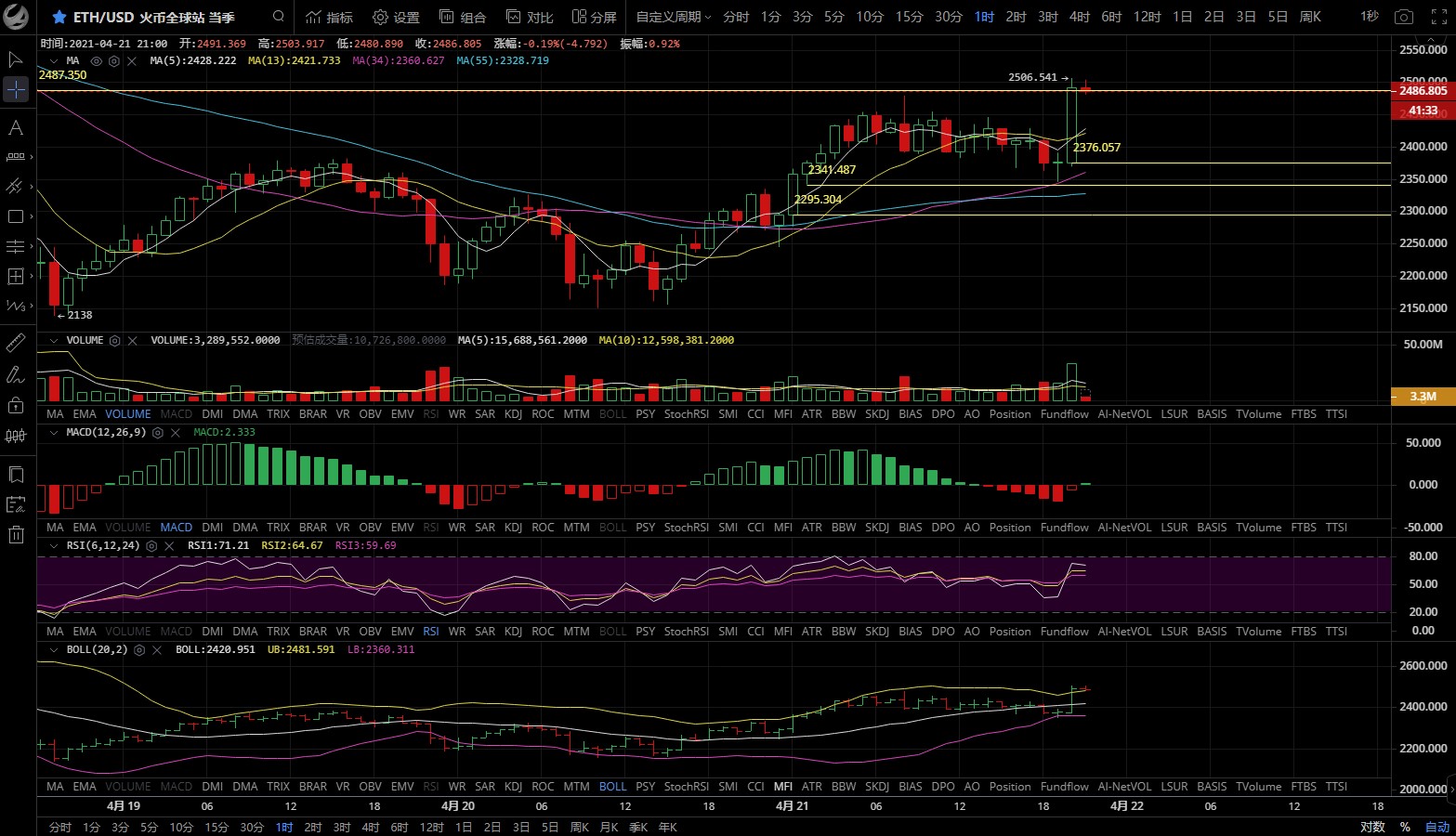This screenshot has height=836, width=1456.
Task: Collapse the MACD panel chevron
Action: tap(54, 433)
